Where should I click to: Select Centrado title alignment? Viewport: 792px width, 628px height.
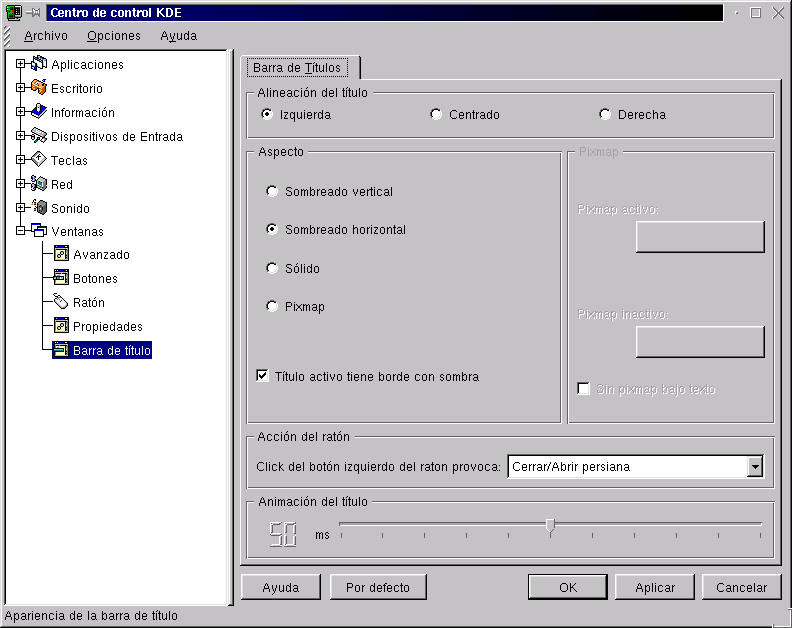[436, 115]
